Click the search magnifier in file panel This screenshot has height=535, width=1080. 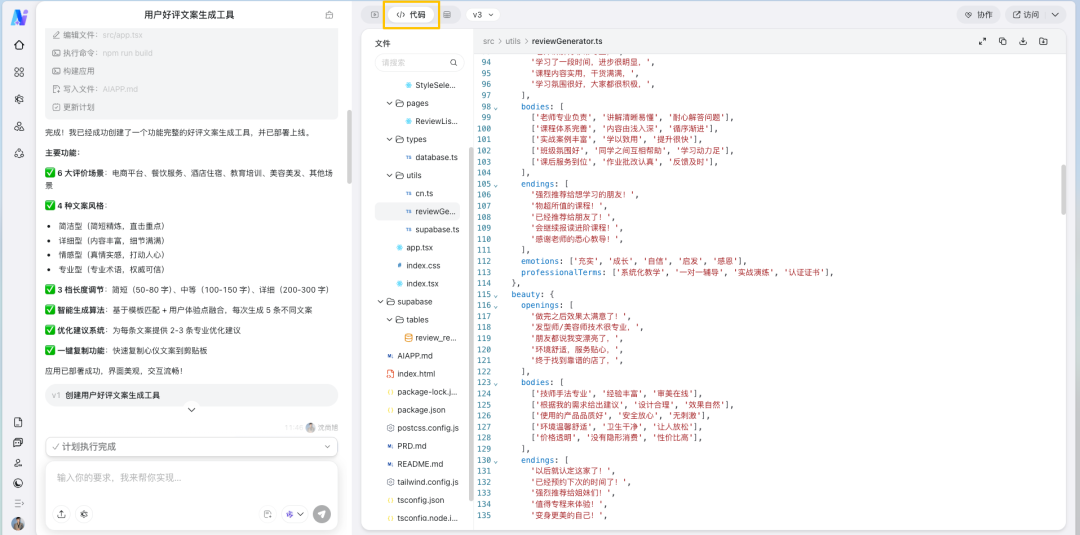pyautogui.click(x=453, y=62)
